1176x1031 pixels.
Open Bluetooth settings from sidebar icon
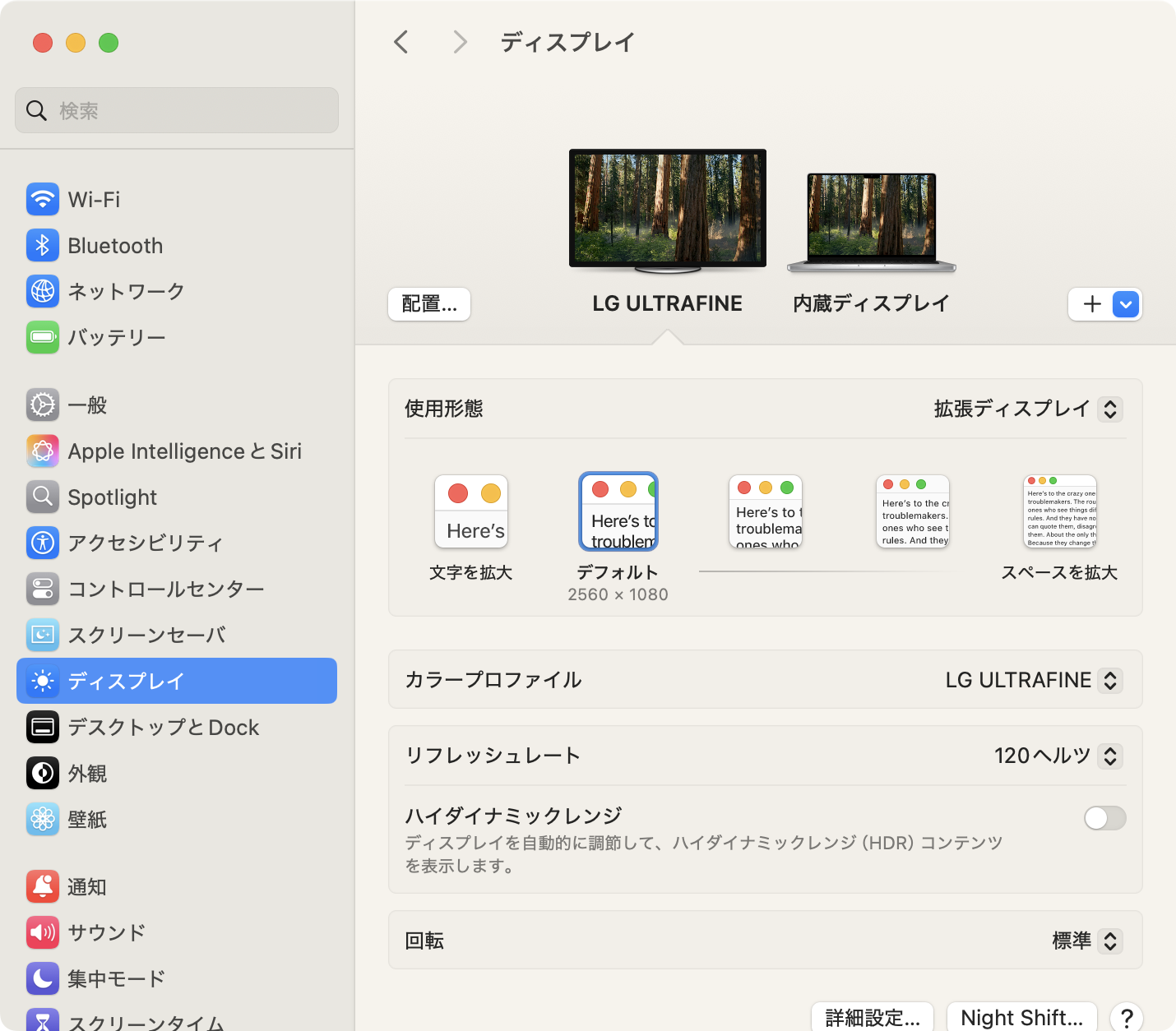coord(43,245)
